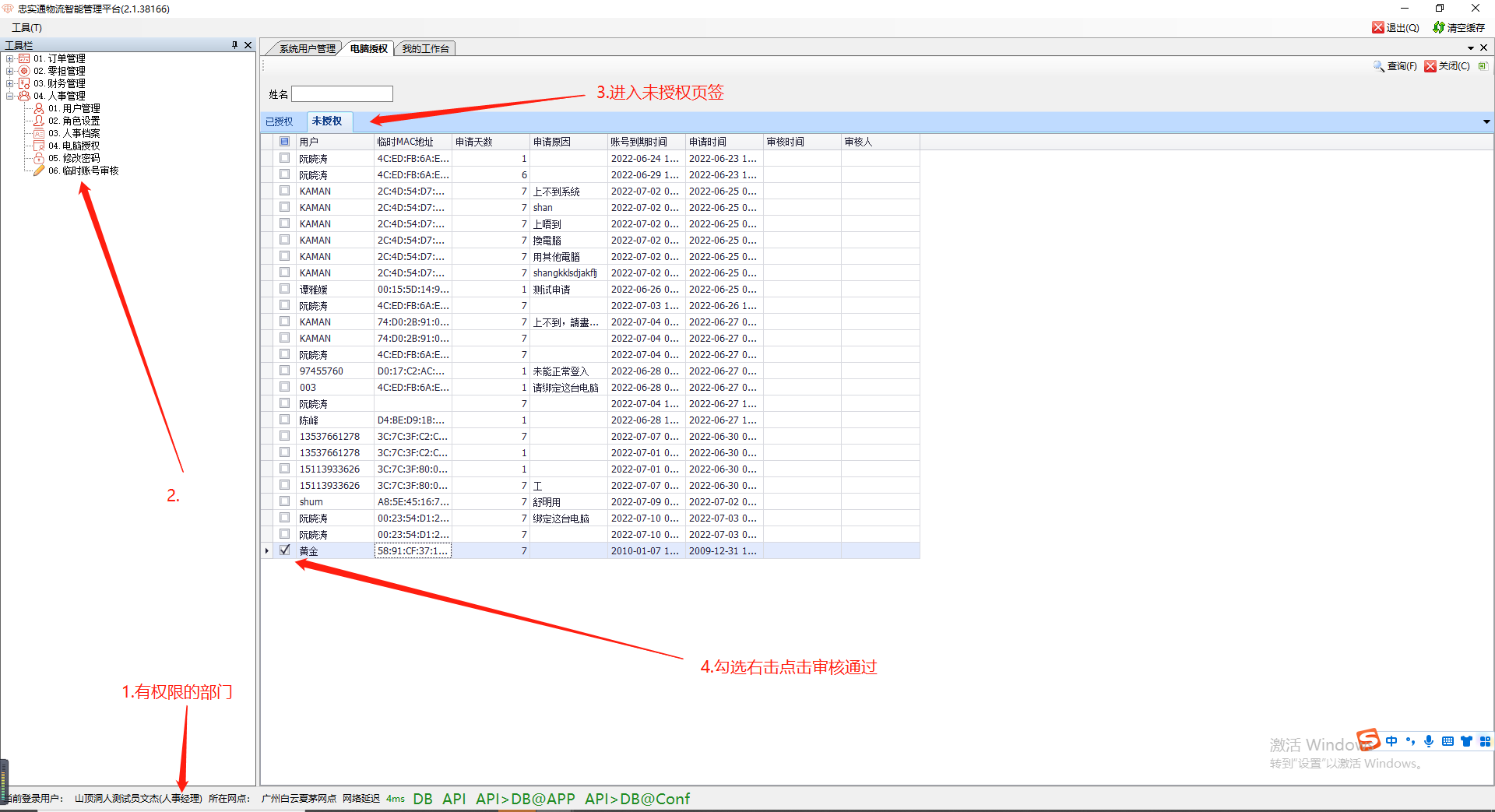Collapse the 04. 人事管理 tree node
Screen dimensions: 1495x812
pos(9,96)
